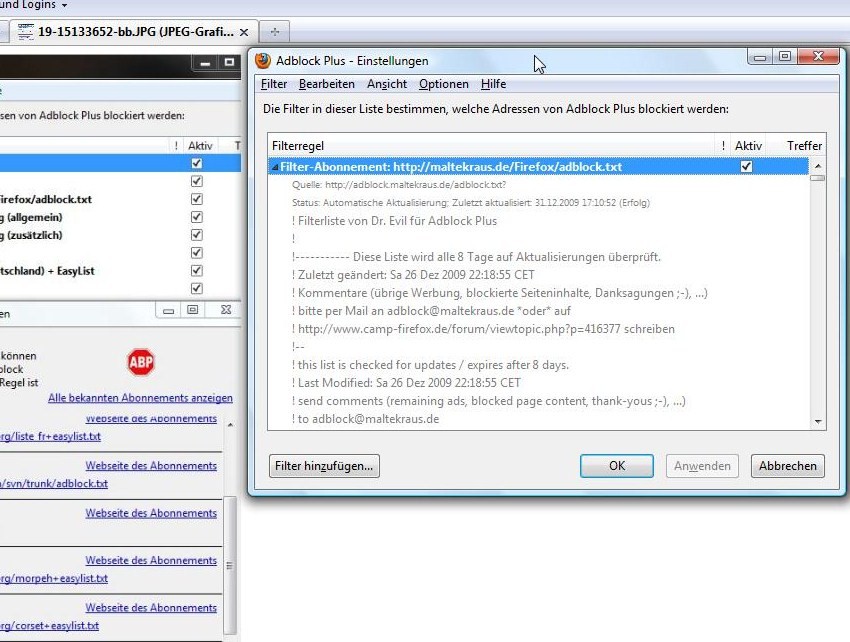Toggle checkbox in highlighted row of left image

pos(197,163)
